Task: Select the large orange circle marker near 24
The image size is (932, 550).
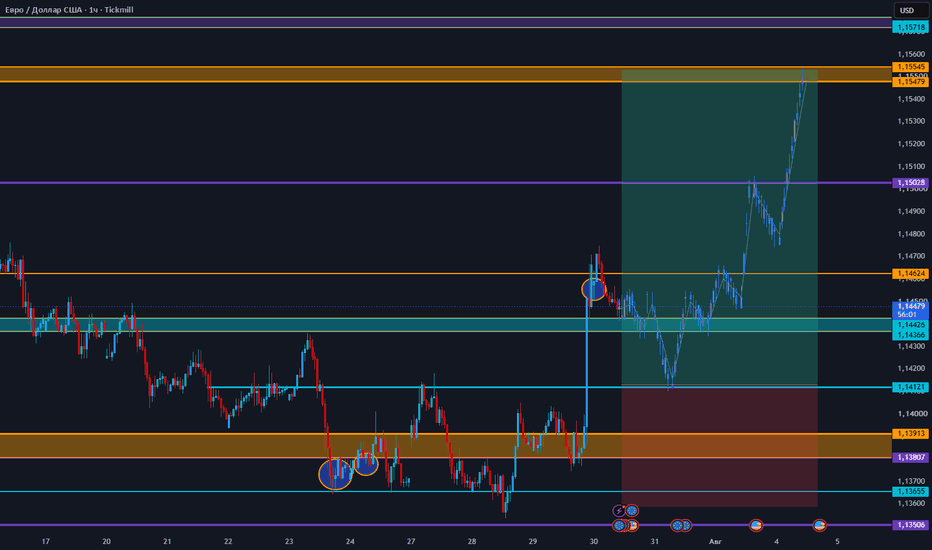Action: coord(335,474)
